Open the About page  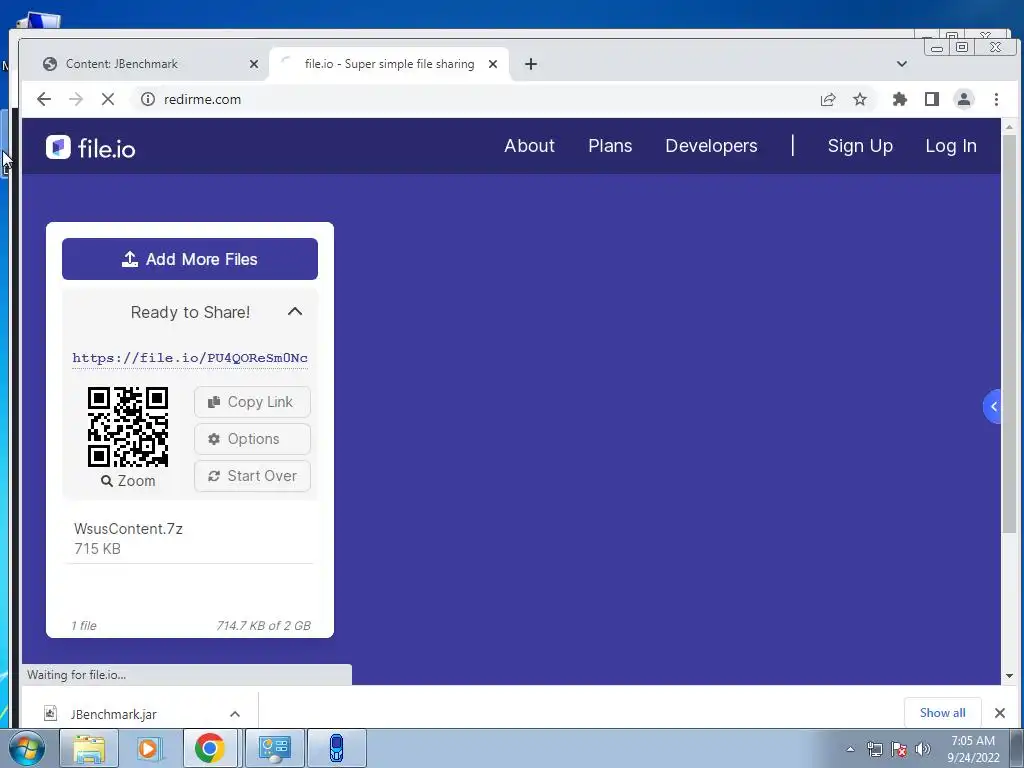pyautogui.click(x=529, y=146)
